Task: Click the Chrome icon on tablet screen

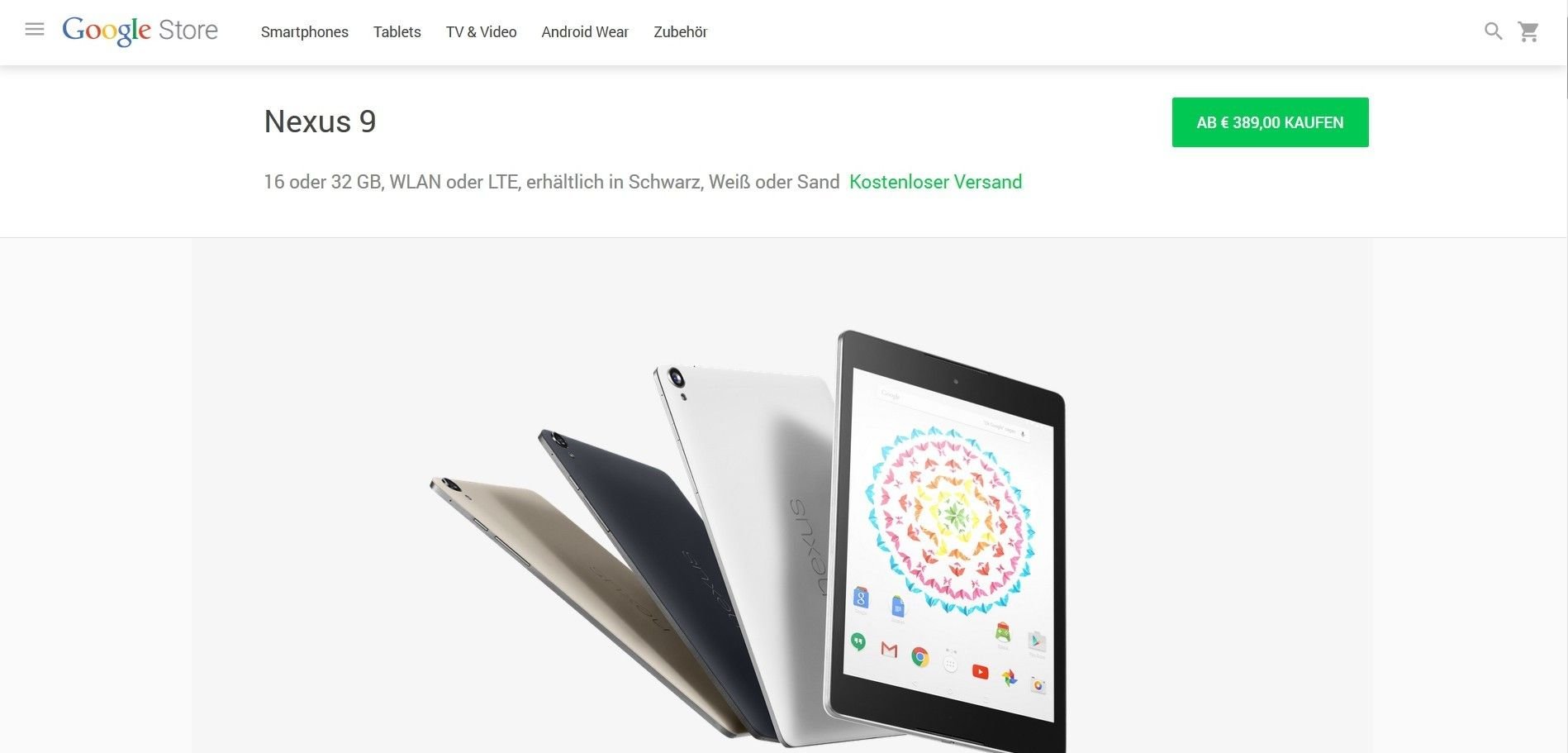Action: coord(919,657)
